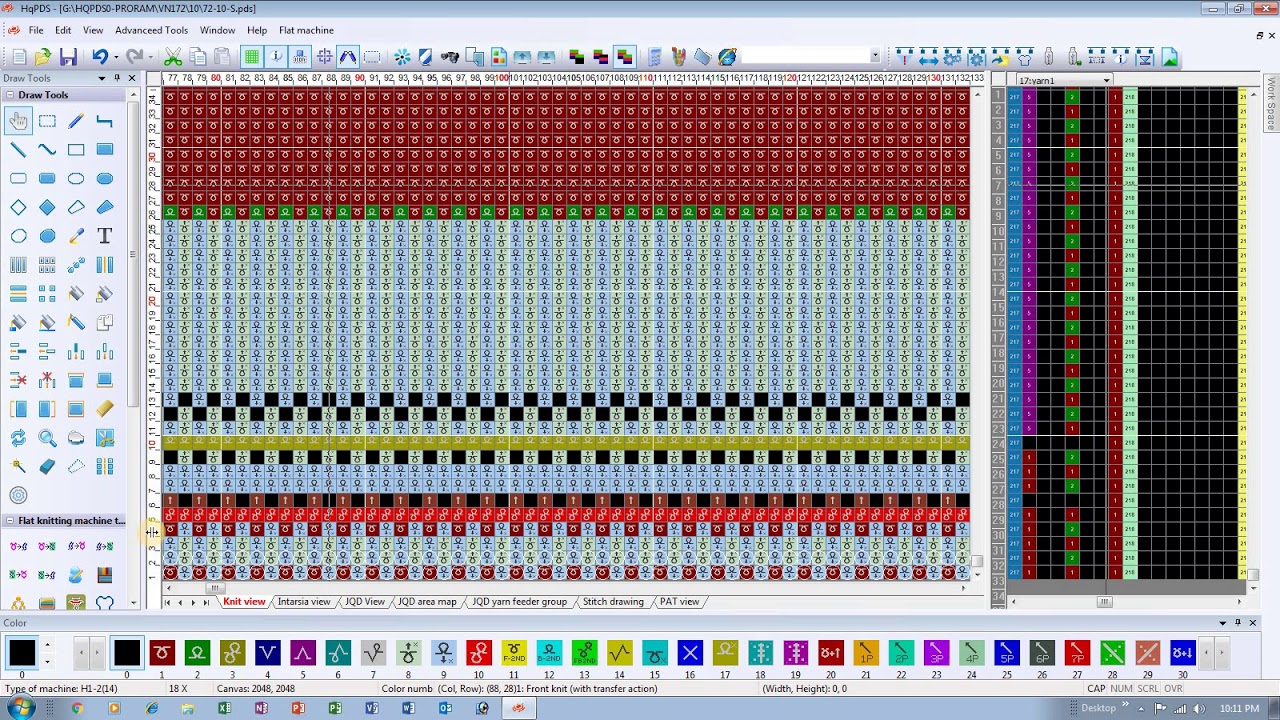
Task: Select the filled rectangle tool
Action: tap(105, 150)
